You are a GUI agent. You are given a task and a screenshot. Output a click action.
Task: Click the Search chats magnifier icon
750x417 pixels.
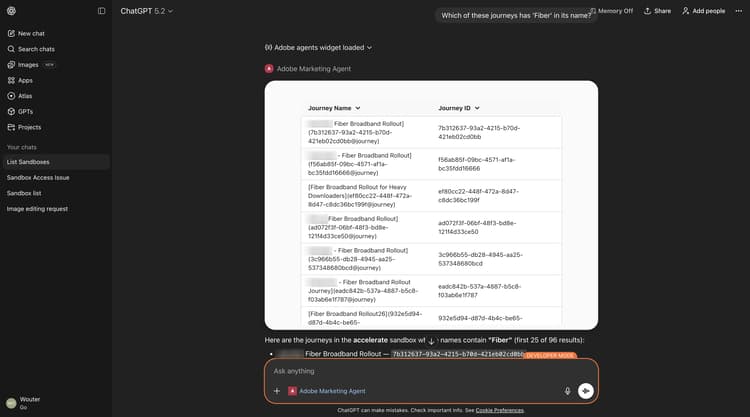click(11, 49)
